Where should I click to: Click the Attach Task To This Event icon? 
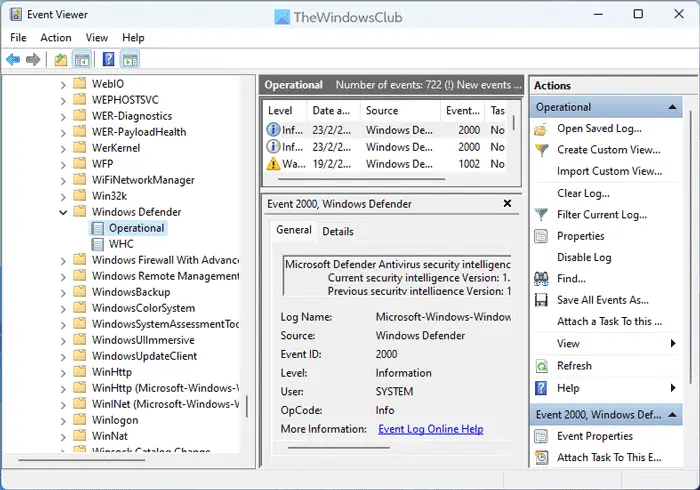coord(541,457)
